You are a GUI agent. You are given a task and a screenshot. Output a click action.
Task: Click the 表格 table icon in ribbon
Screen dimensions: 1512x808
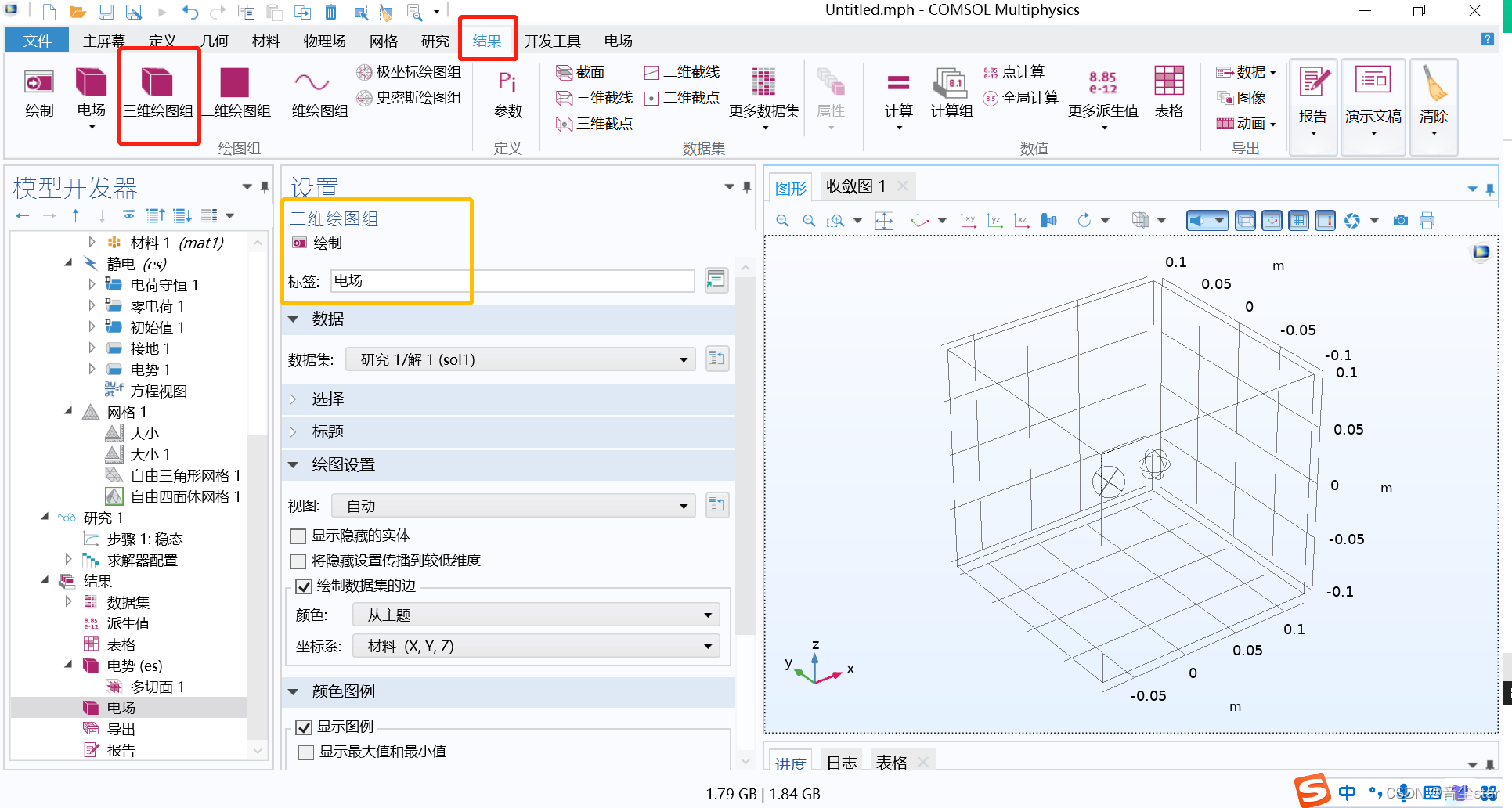tap(1169, 94)
